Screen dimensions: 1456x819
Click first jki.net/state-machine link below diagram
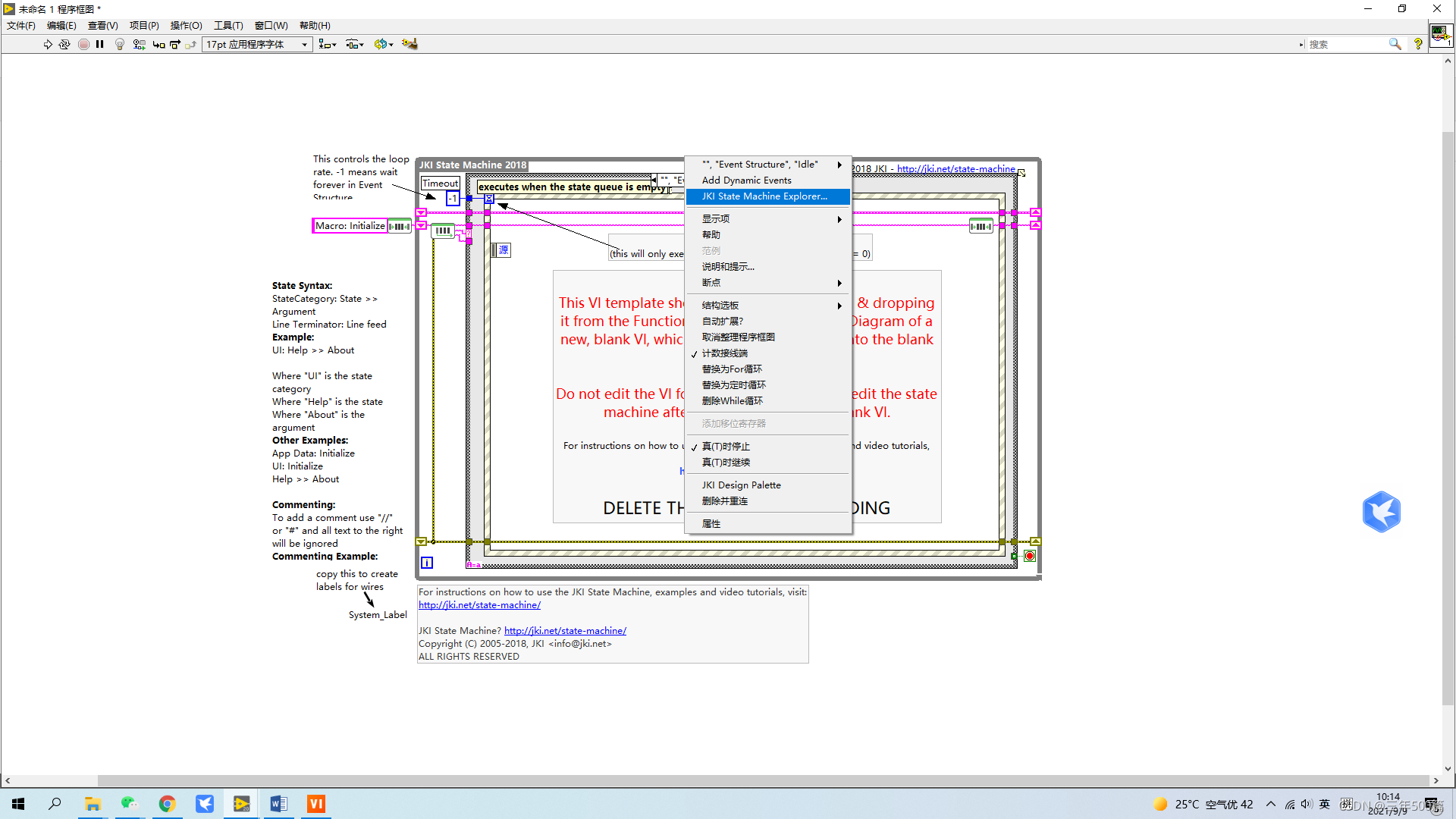click(479, 605)
